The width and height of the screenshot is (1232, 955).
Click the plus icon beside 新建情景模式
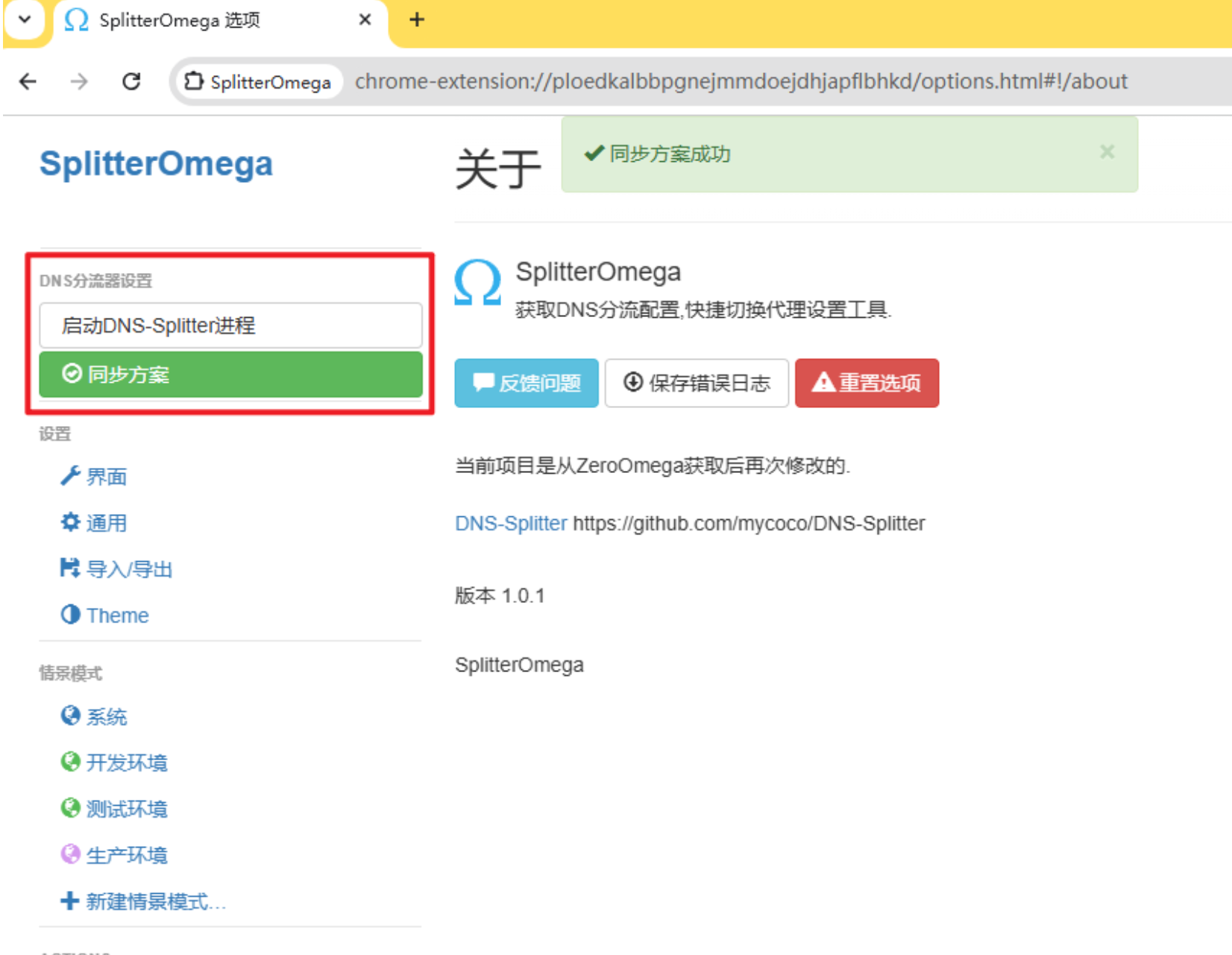point(70,901)
